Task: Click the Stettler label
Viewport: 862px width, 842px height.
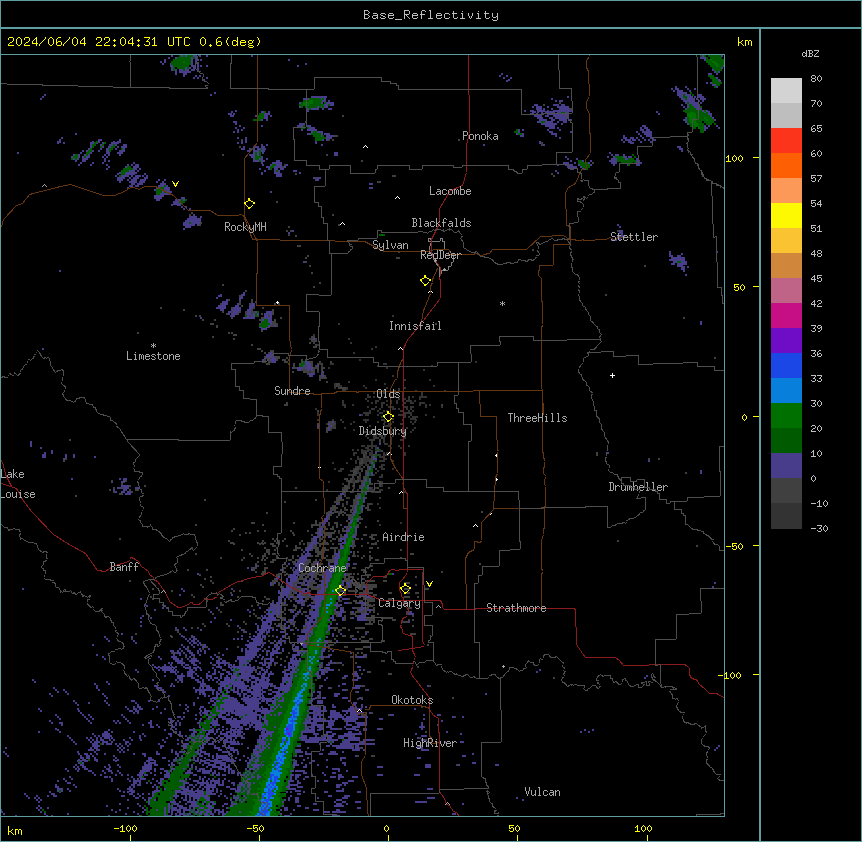Action: pyautogui.click(x=634, y=237)
